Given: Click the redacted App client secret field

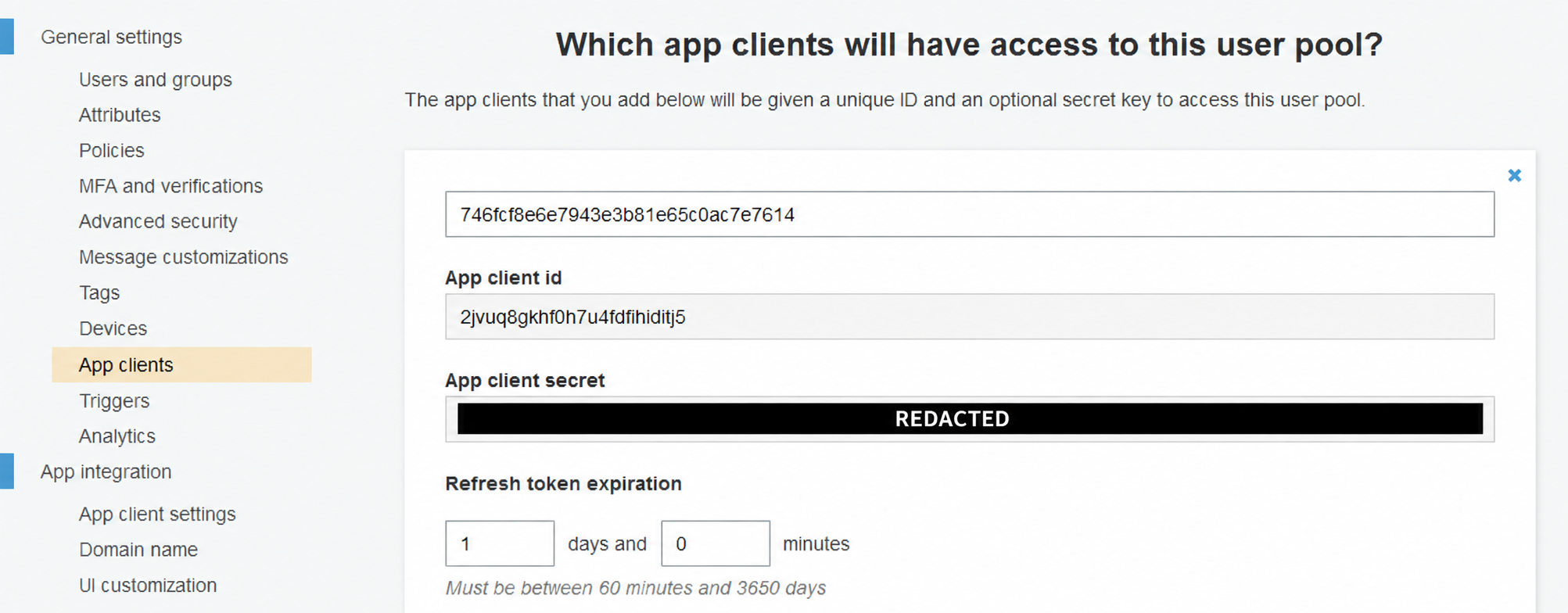Looking at the screenshot, I should [970, 419].
